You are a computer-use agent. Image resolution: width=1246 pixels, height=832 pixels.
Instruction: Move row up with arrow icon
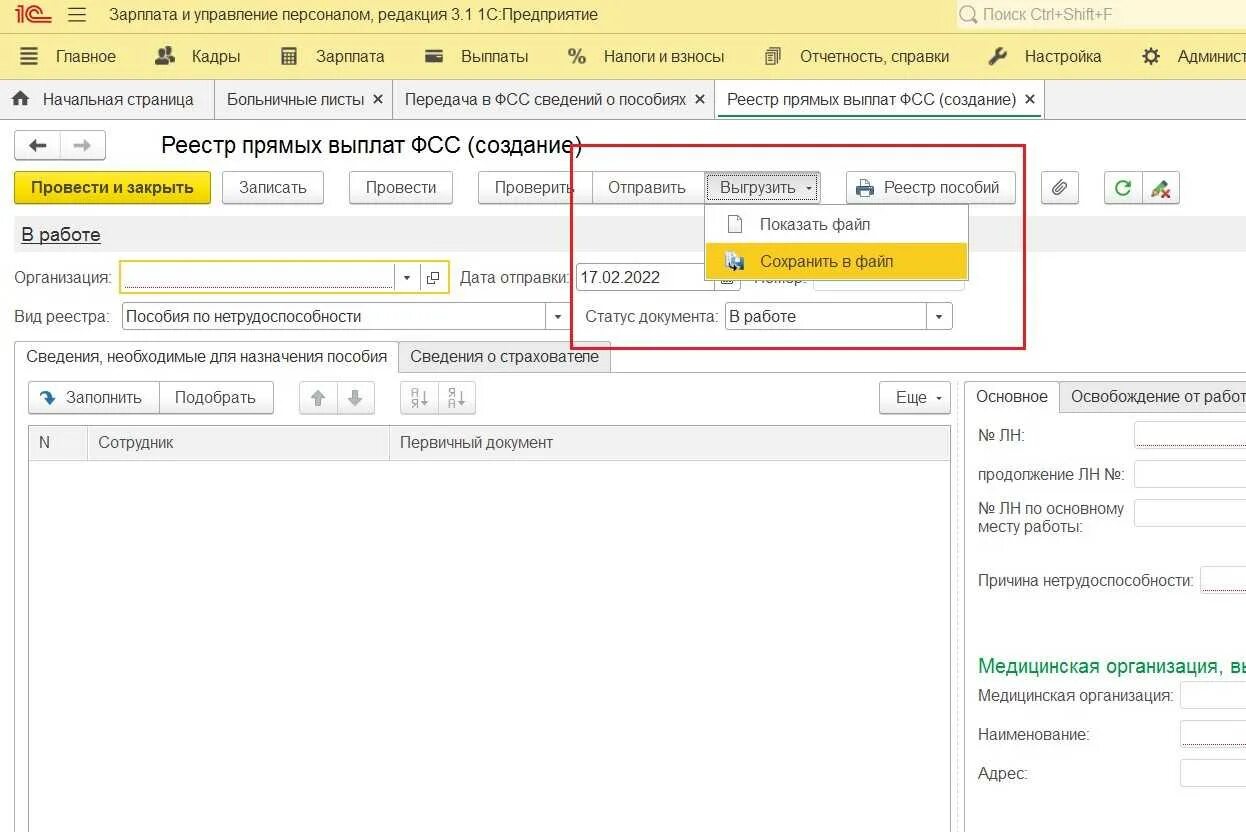(318, 397)
